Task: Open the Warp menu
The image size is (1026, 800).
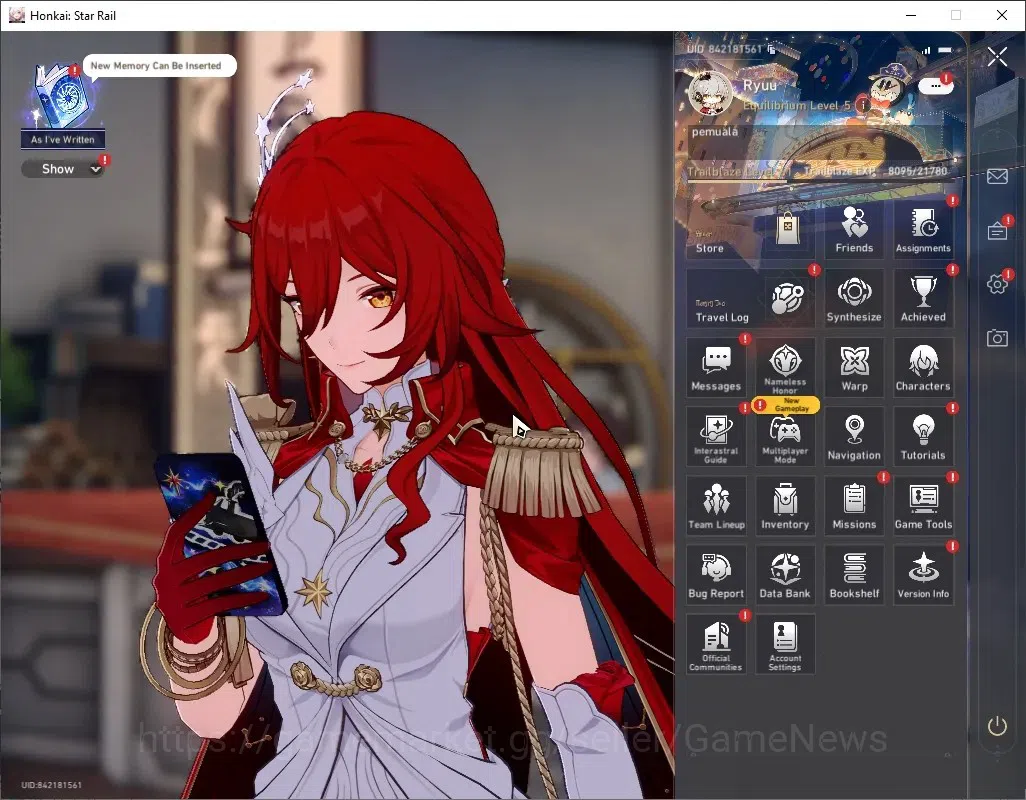Action: [x=854, y=368]
